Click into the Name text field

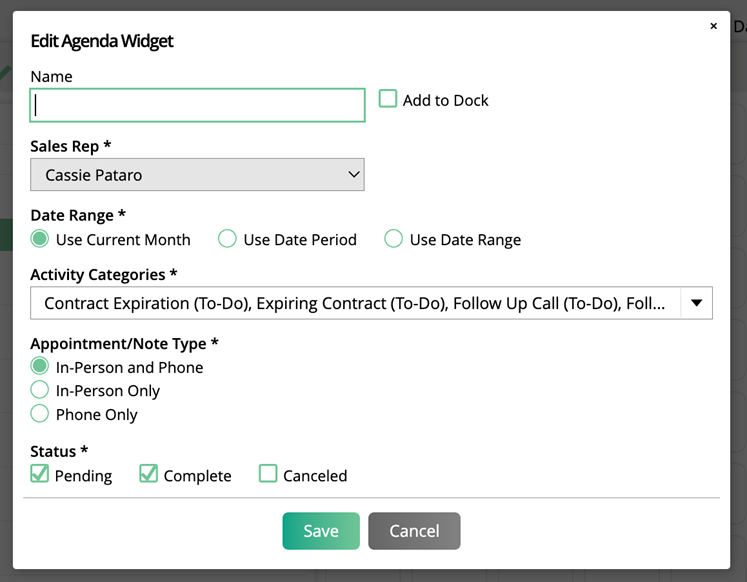pyautogui.click(x=197, y=105)
